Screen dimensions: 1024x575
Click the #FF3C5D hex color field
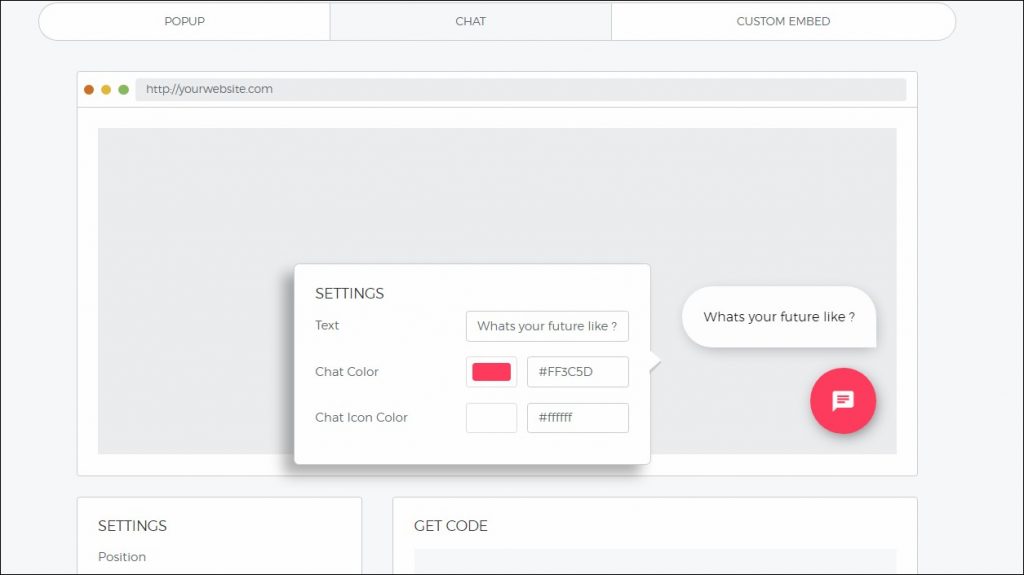click(577, 372)
